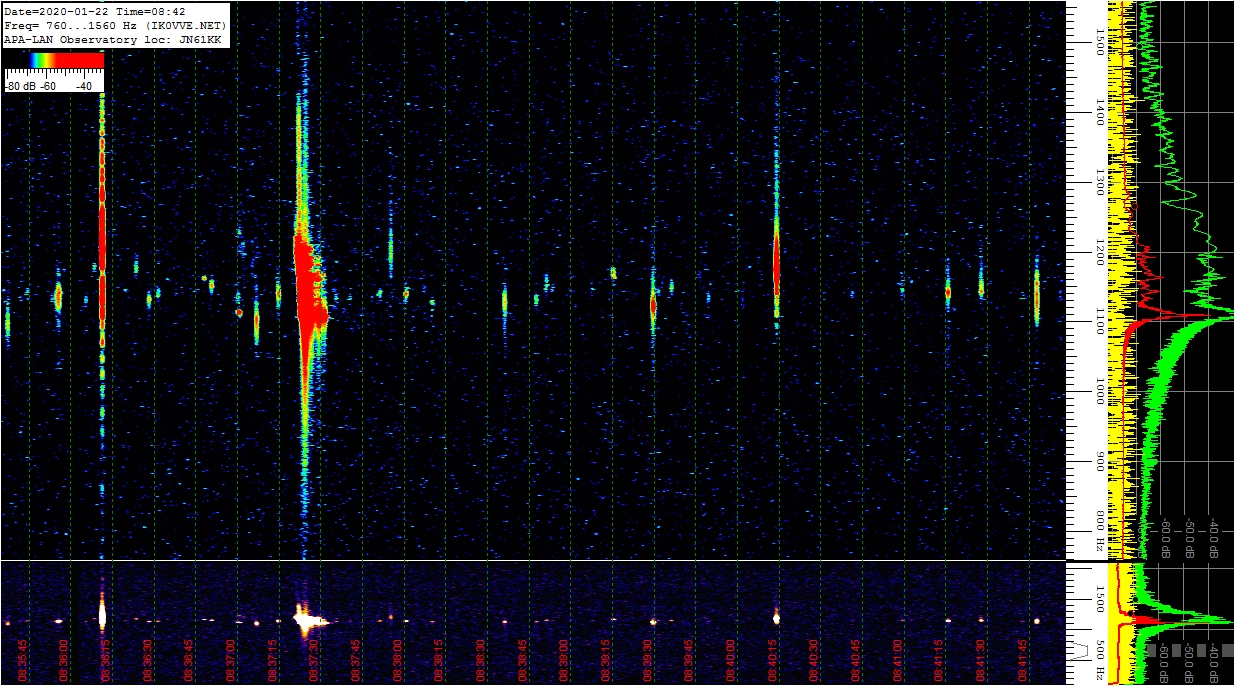This screenshot has width=1235, height=686.
Task: Select the 08:39:30 time marker
Action: [x=647, y=660]
